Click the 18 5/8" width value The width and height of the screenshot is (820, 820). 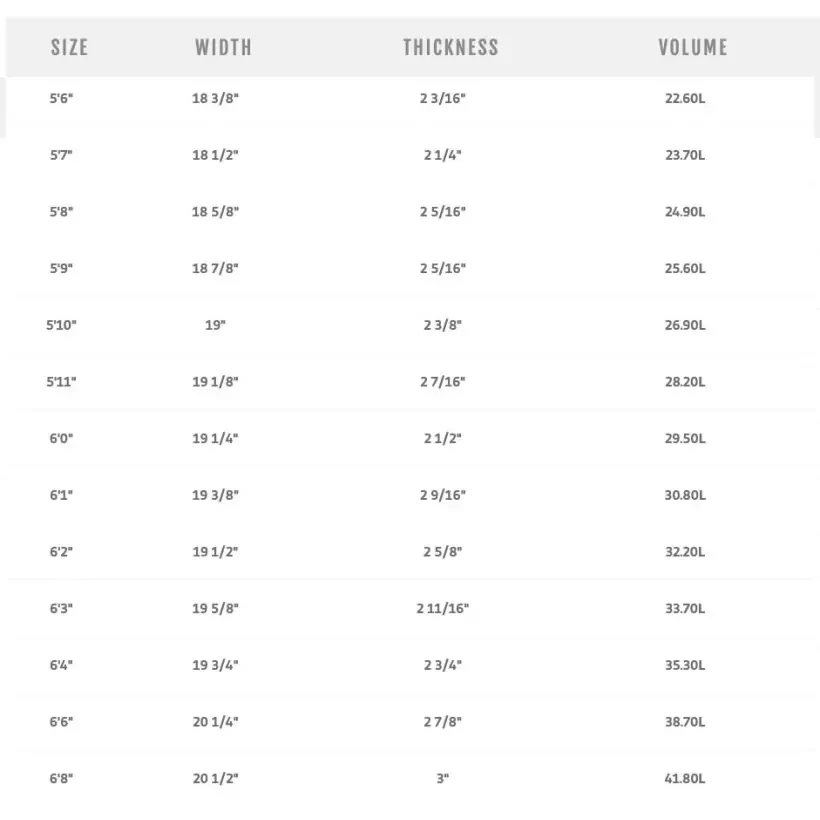point(216,212)
